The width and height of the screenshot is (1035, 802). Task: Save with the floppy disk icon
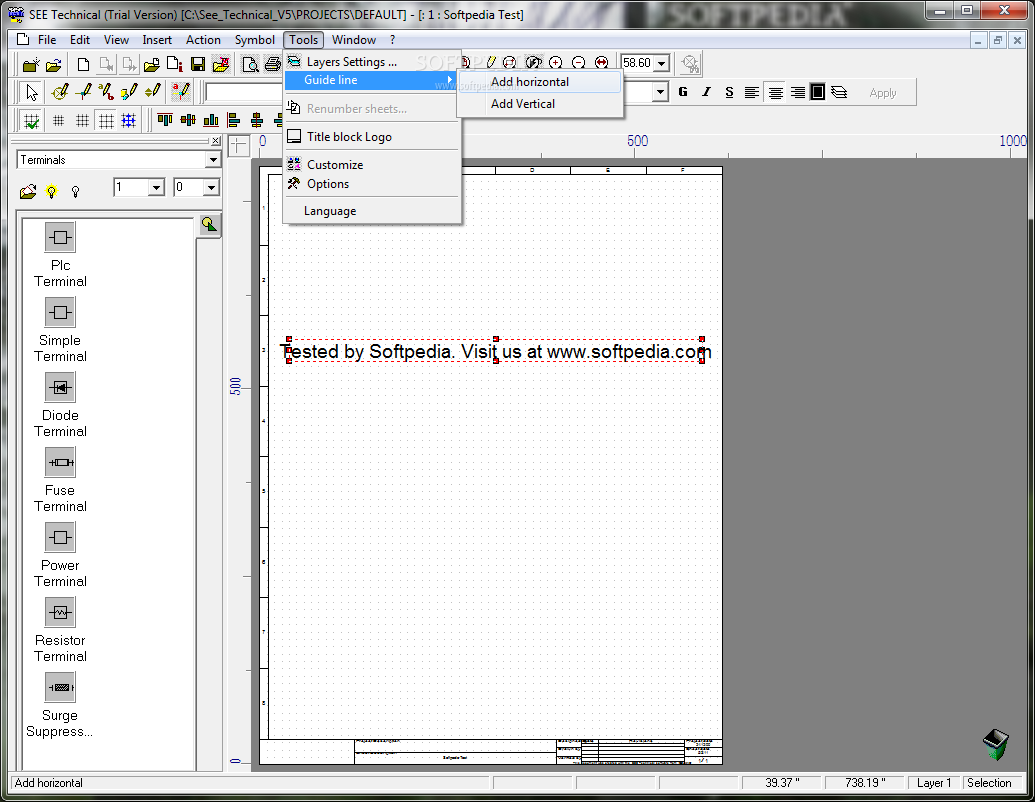[x=197, y=64]
